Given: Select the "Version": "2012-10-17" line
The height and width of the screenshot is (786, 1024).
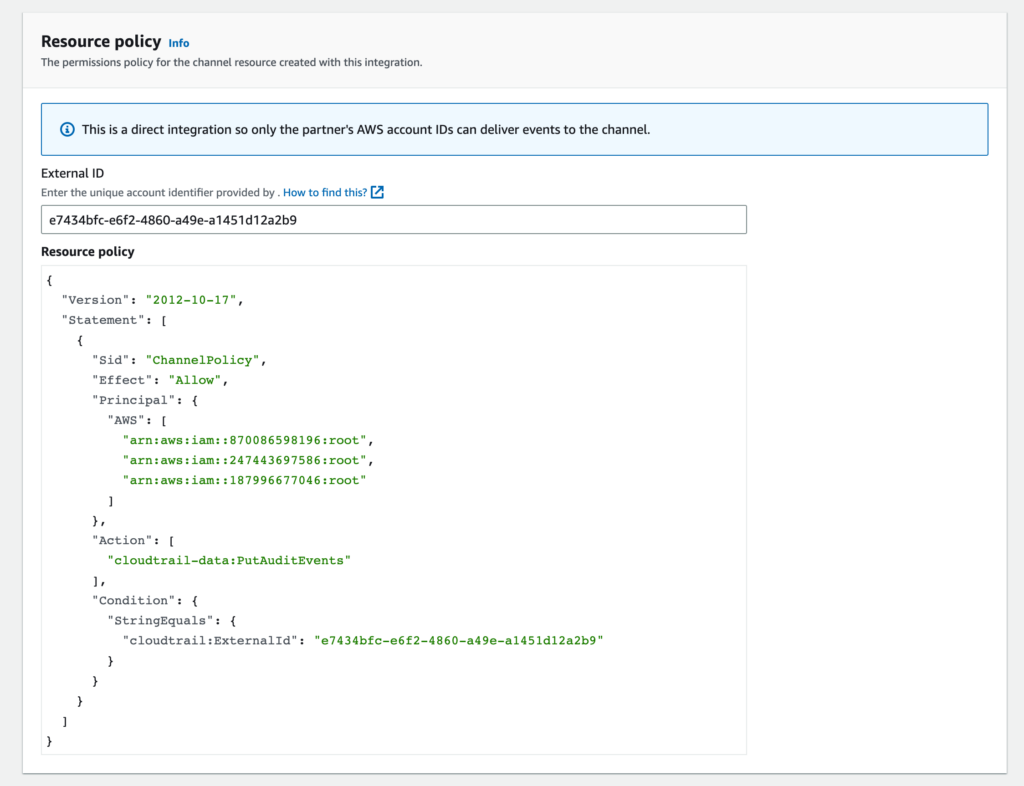Looking at the screenshot, I should coord(152,300).
